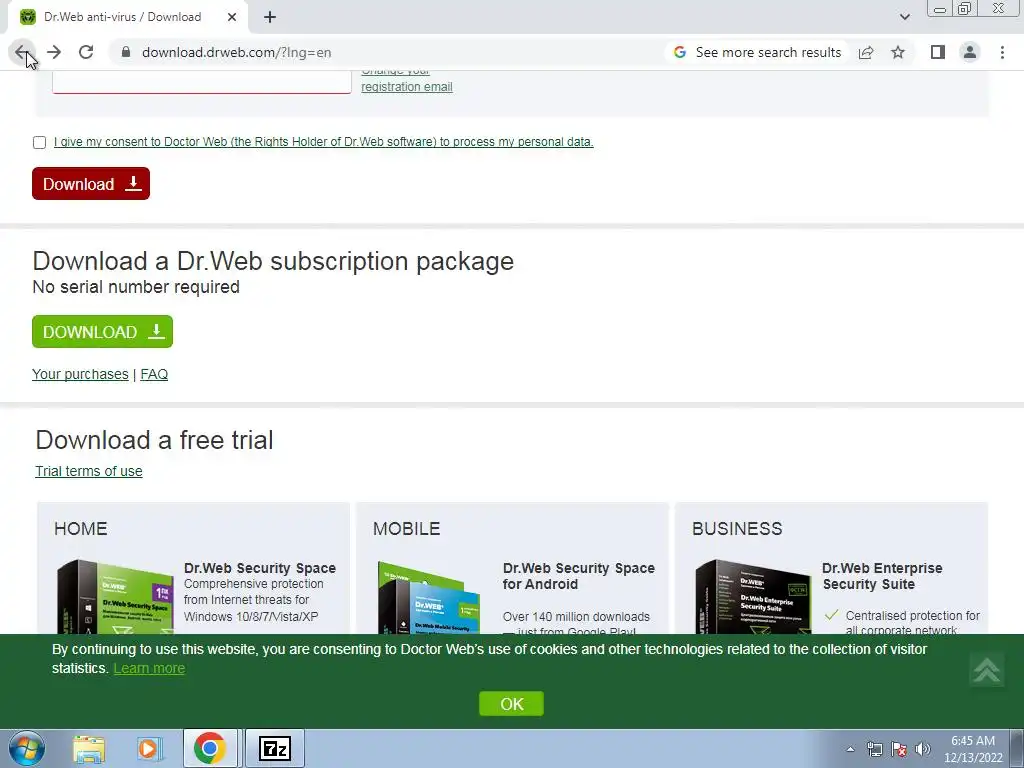Click the BUSINESS category heading
Screen dimensions: 1024x768
[x=737, y=528]
